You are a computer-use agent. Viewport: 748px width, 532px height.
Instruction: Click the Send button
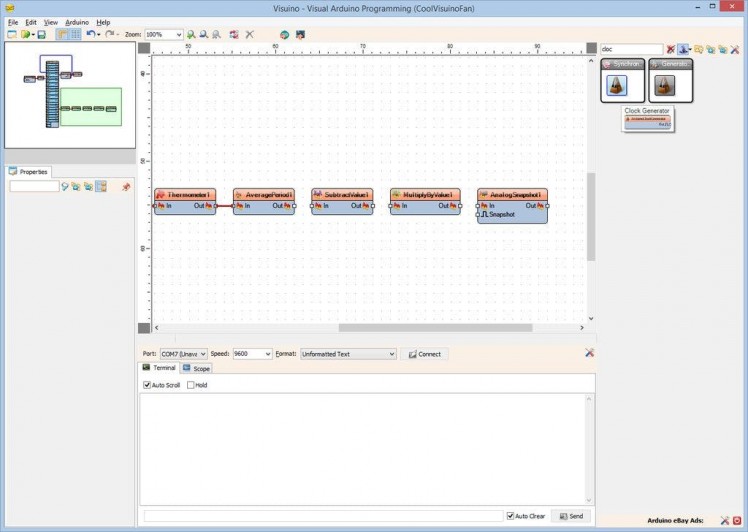[x=570, y=516]
